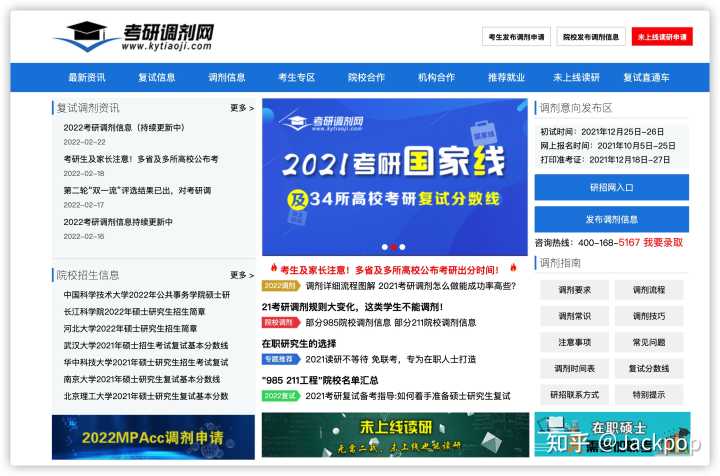Open the 调剂时间表 guide button
Screen dimensions: 720x476
tap(574, 369)
